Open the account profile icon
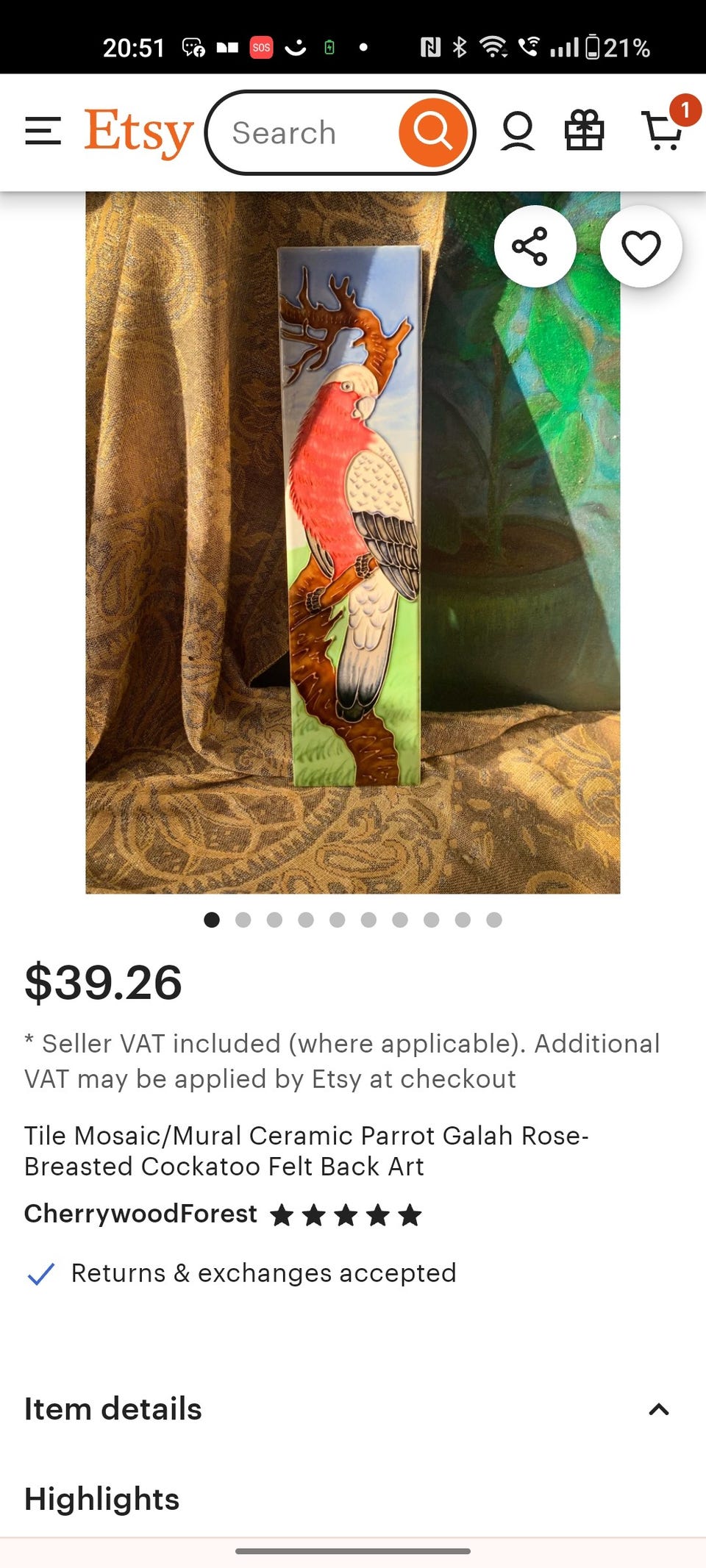The image size is (706, 1568). click(x=518, y=132)
